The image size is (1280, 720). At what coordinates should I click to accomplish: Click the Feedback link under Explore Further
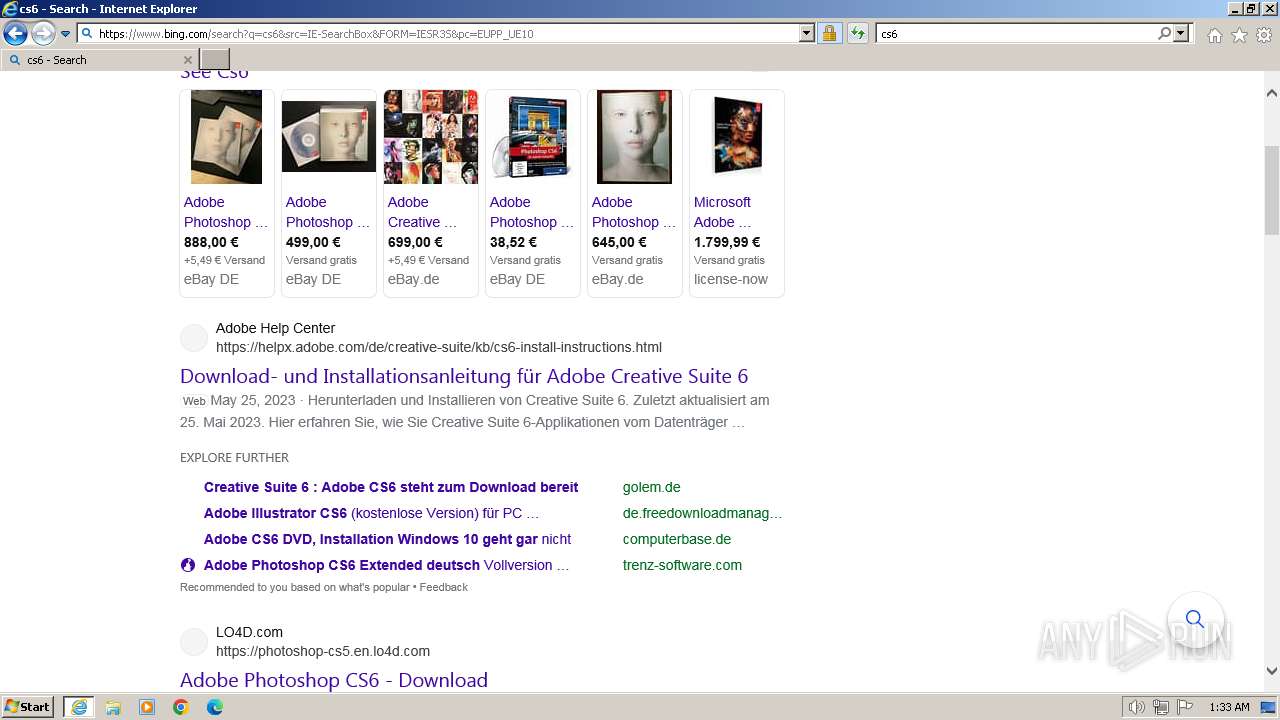444,587
